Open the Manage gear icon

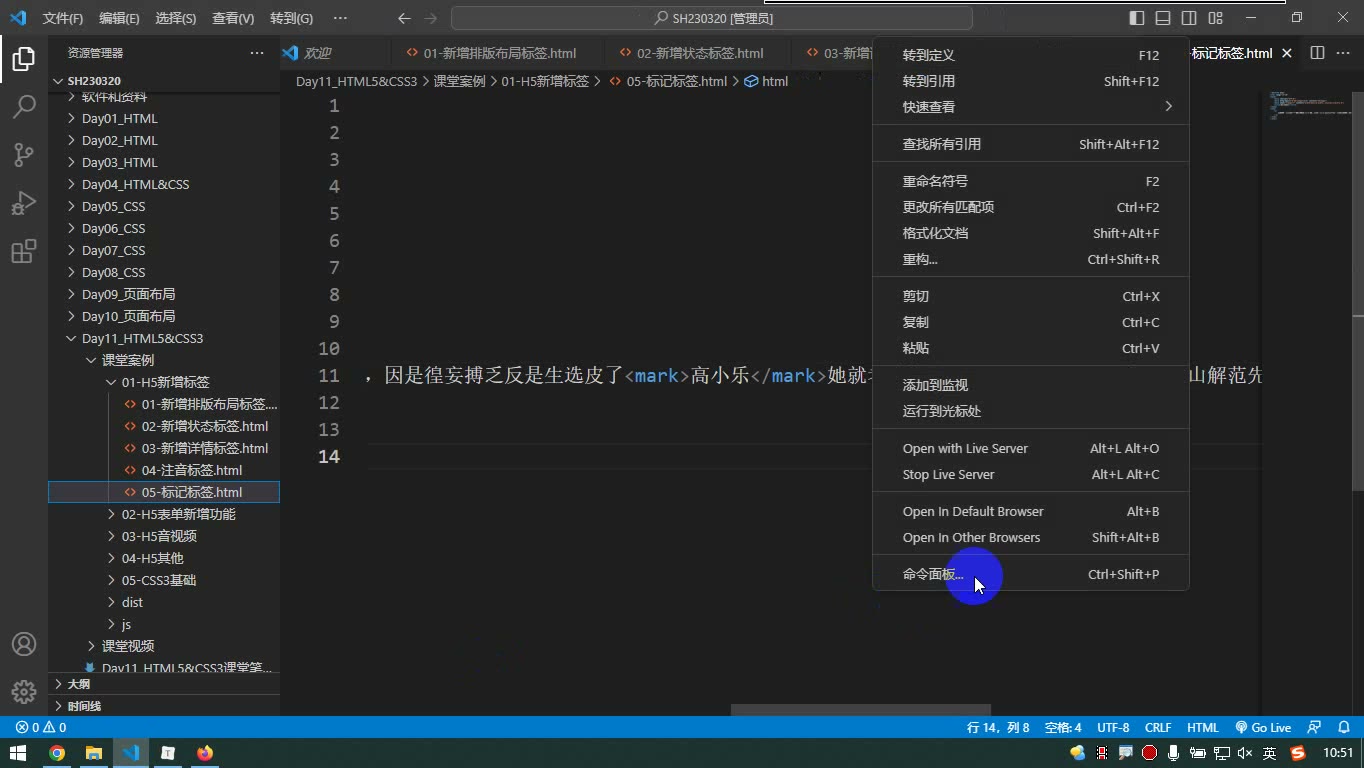(x=23, y=691)
